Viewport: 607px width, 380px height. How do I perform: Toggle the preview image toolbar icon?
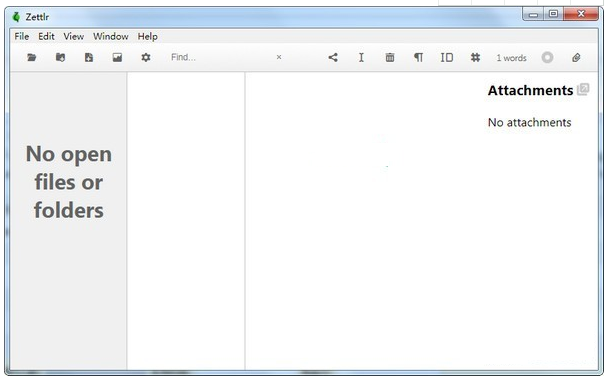(117, 58)
